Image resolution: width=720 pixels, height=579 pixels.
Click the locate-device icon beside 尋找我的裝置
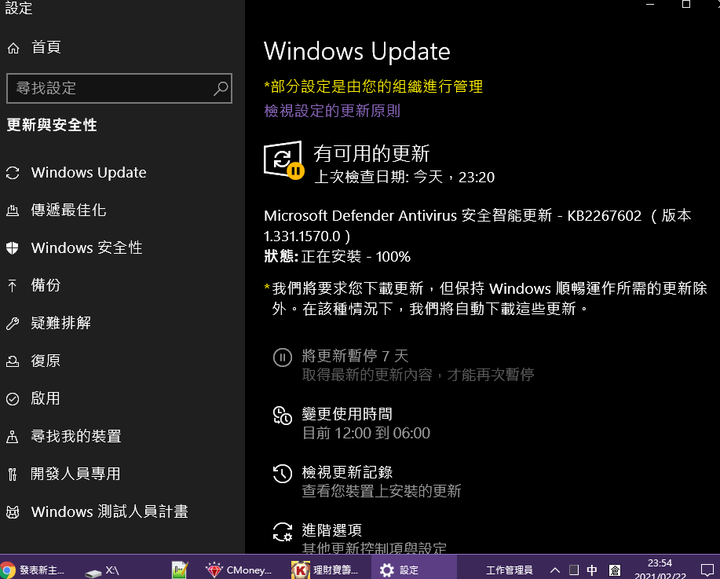tap(13, 437)
